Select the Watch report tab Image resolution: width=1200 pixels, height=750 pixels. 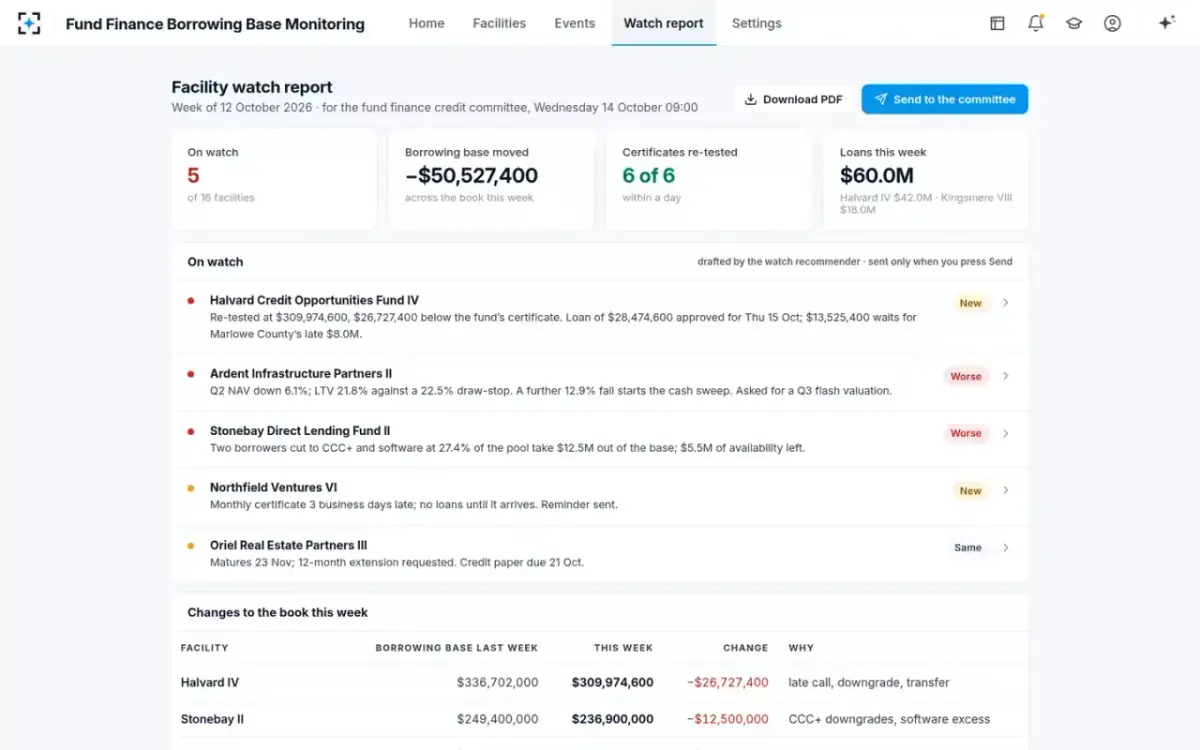(x=663, y=23)
